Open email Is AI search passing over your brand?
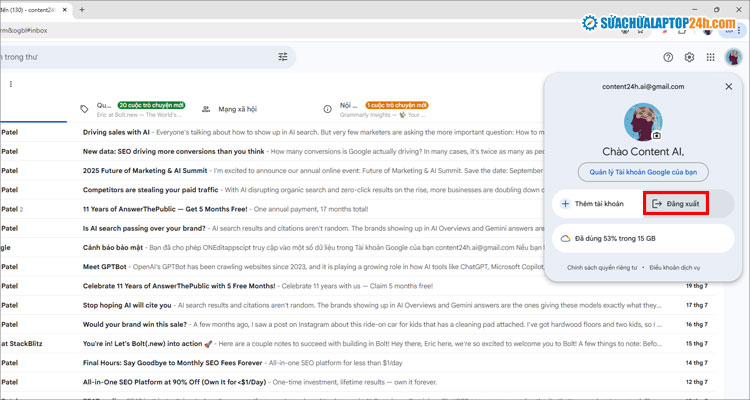 313,228
